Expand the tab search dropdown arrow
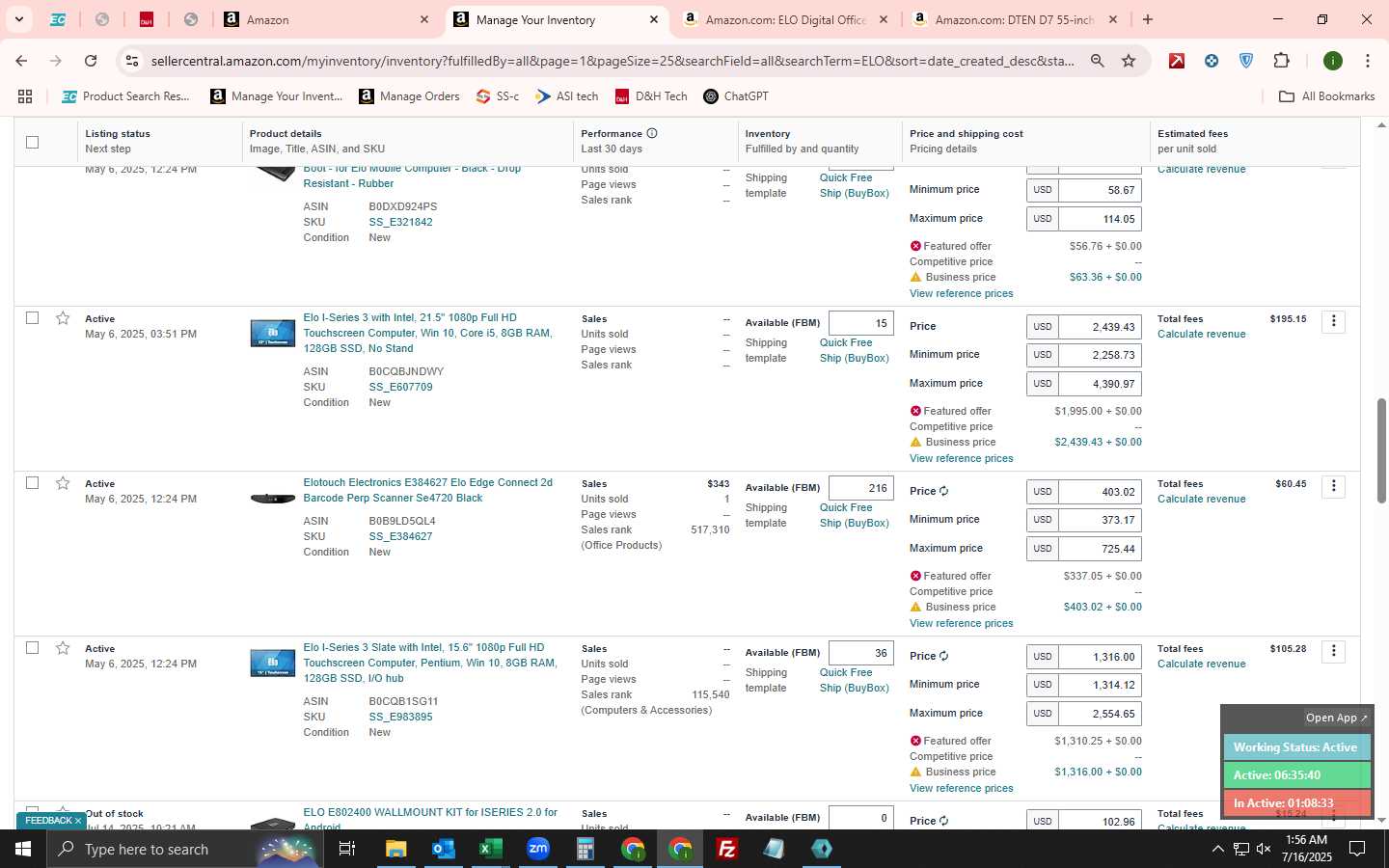This screenshot has width=1389, height=868. [18, 19]
